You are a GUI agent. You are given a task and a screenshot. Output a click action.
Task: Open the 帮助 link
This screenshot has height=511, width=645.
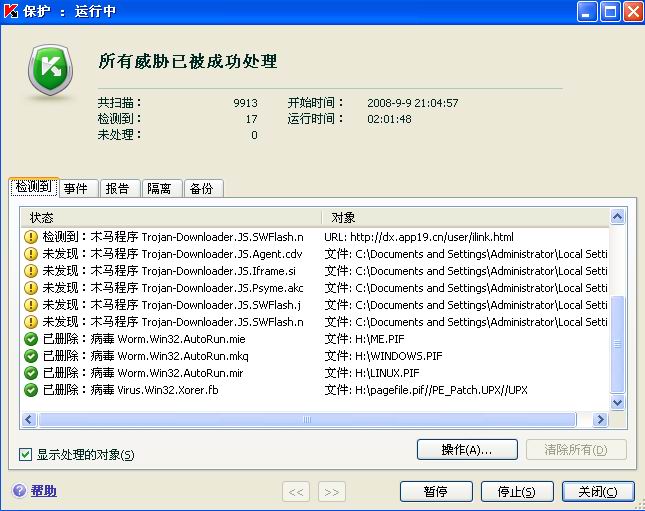pyautogui.click(x=43, y=490)
